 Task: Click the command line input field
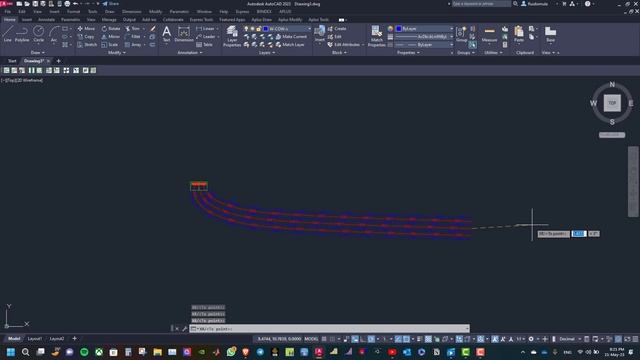coord(329,329)
